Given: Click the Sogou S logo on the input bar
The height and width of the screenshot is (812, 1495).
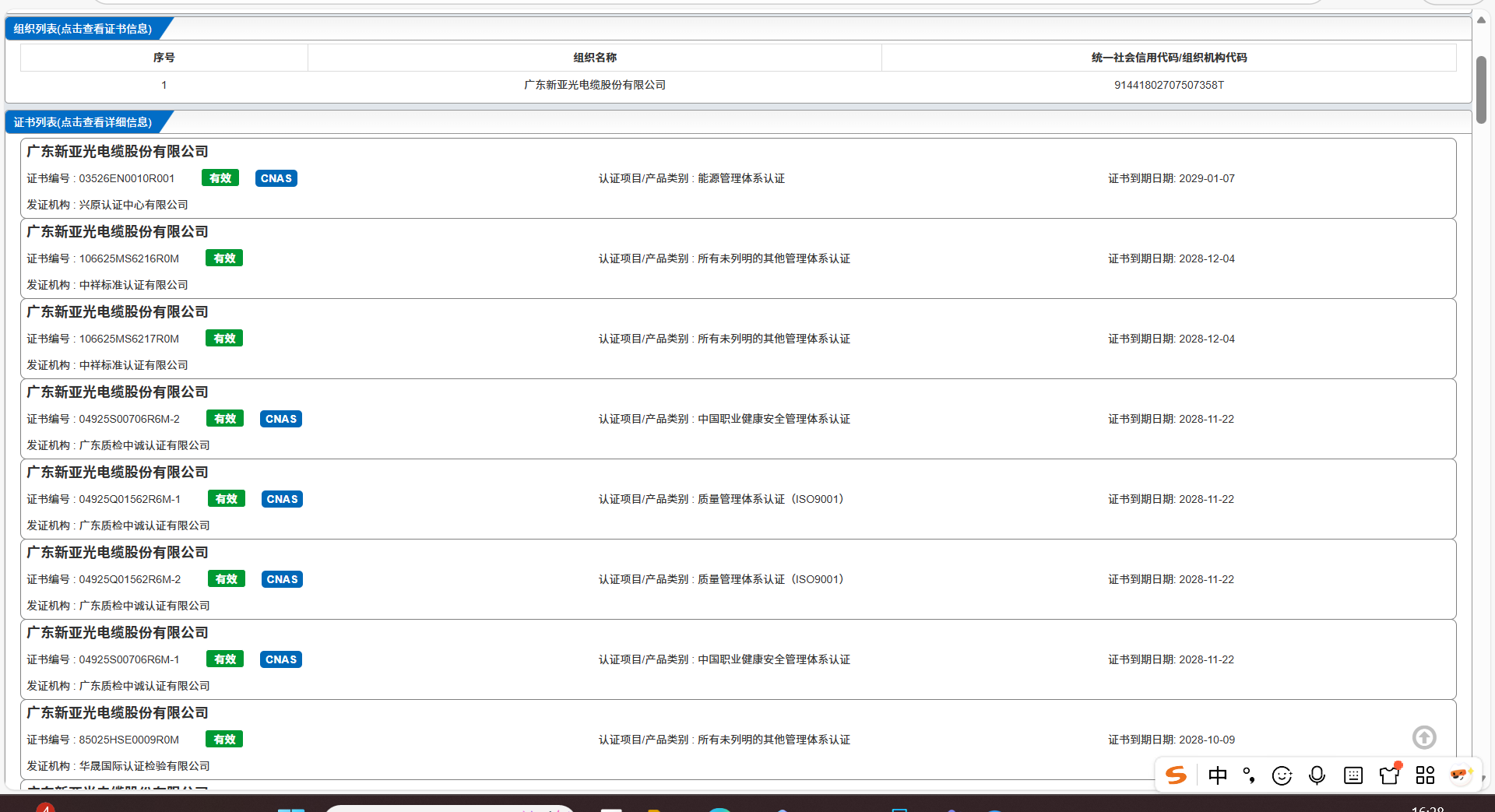Looking at the screenshot, I should point(1176,775).
